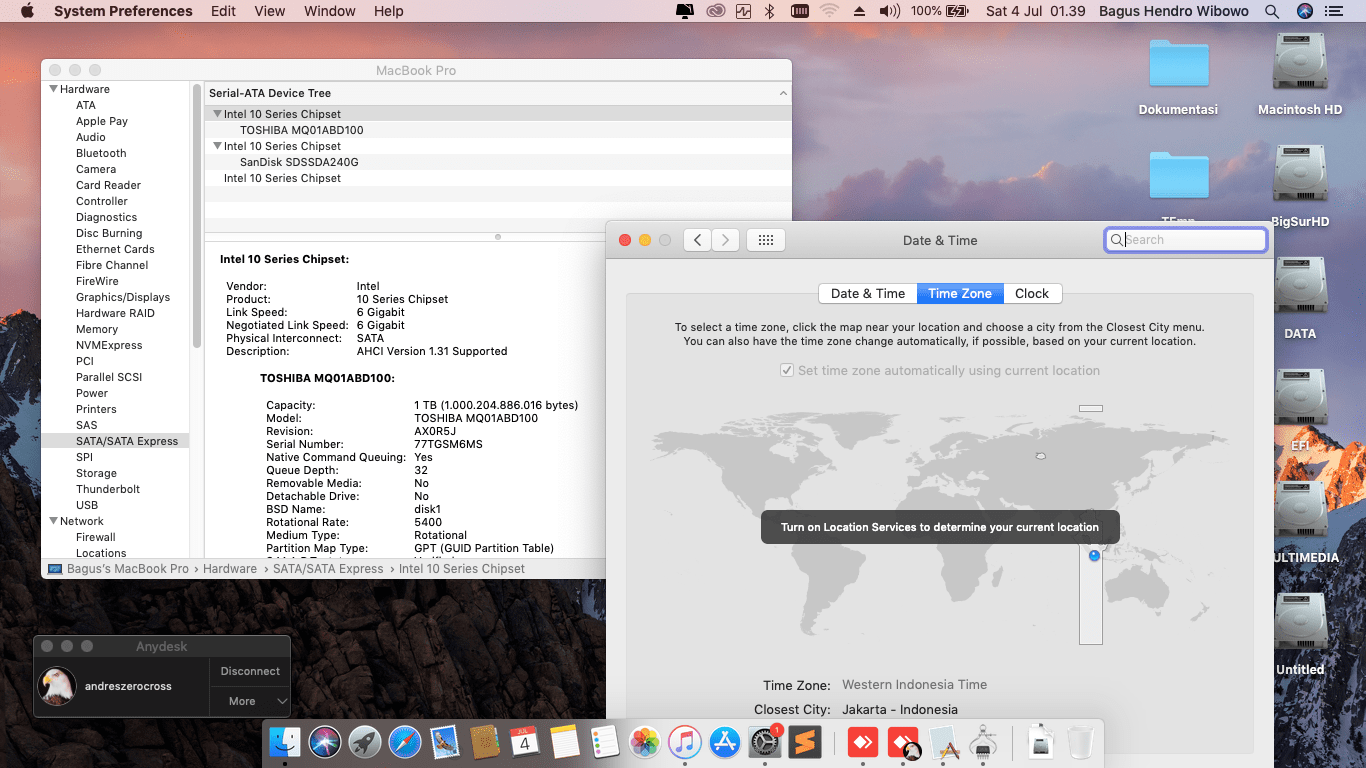
Task: Click Creative Cloud icon in menu bar
Action: [x=715, y=11]
